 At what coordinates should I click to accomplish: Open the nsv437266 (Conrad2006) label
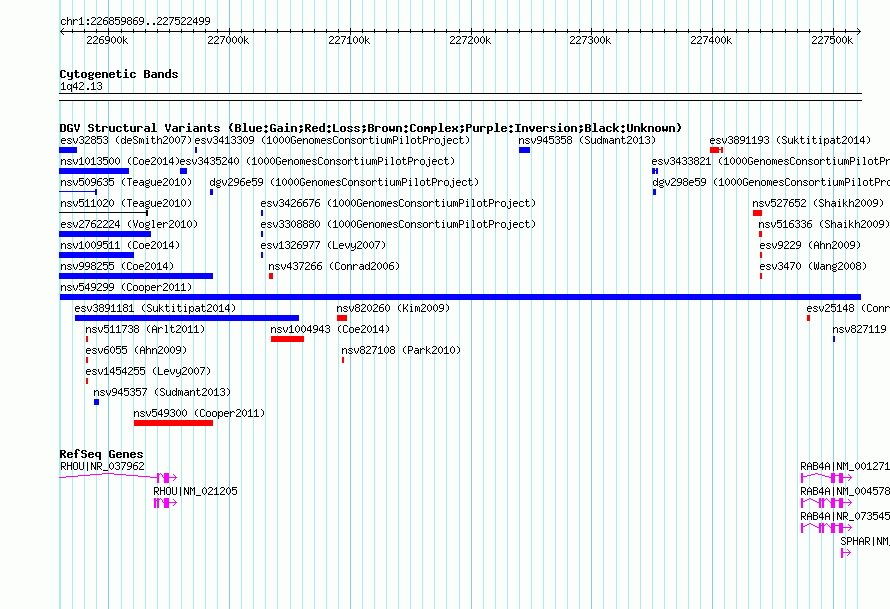334,266
